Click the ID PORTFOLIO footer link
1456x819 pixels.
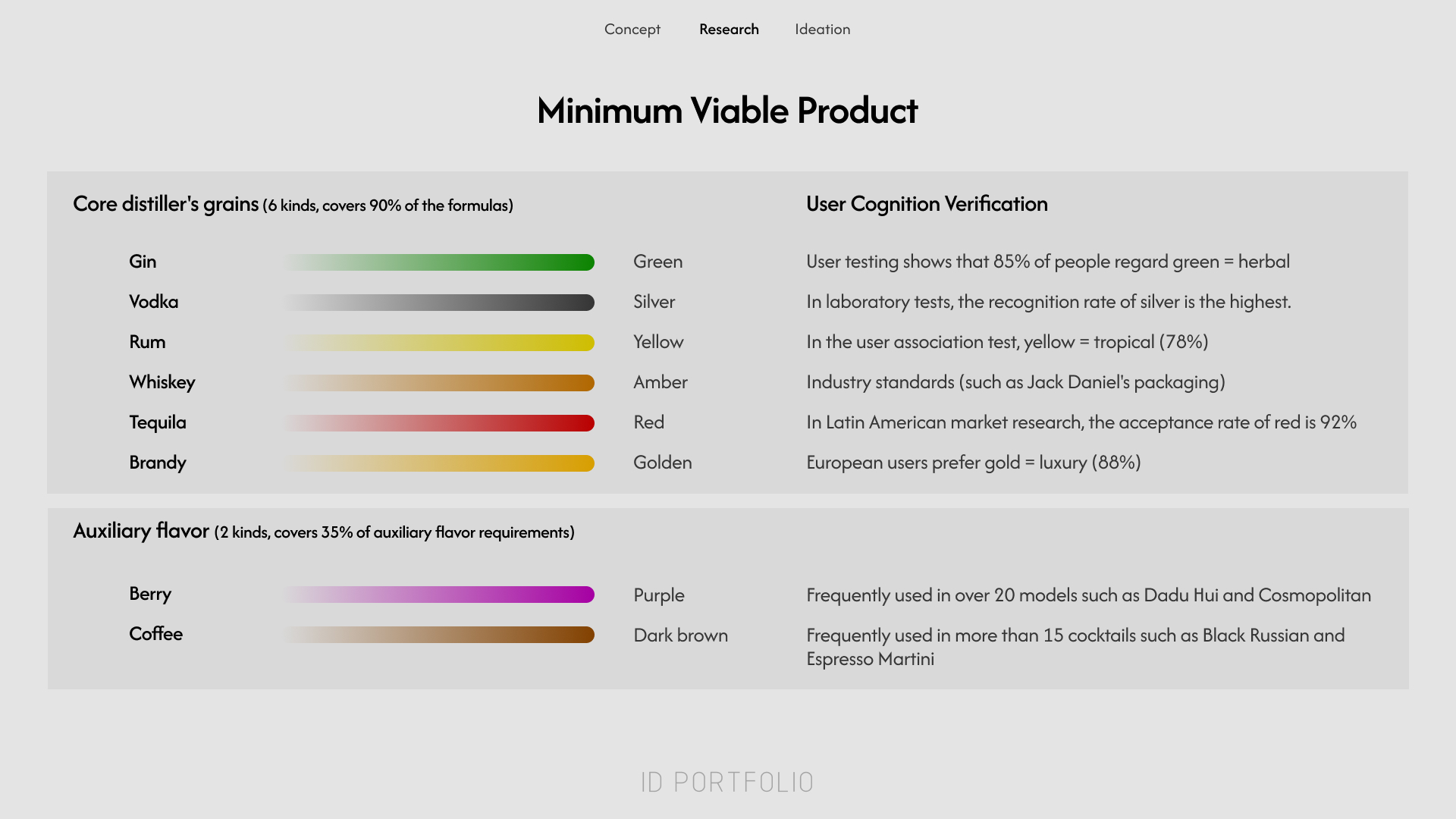(x=726, y=782)
